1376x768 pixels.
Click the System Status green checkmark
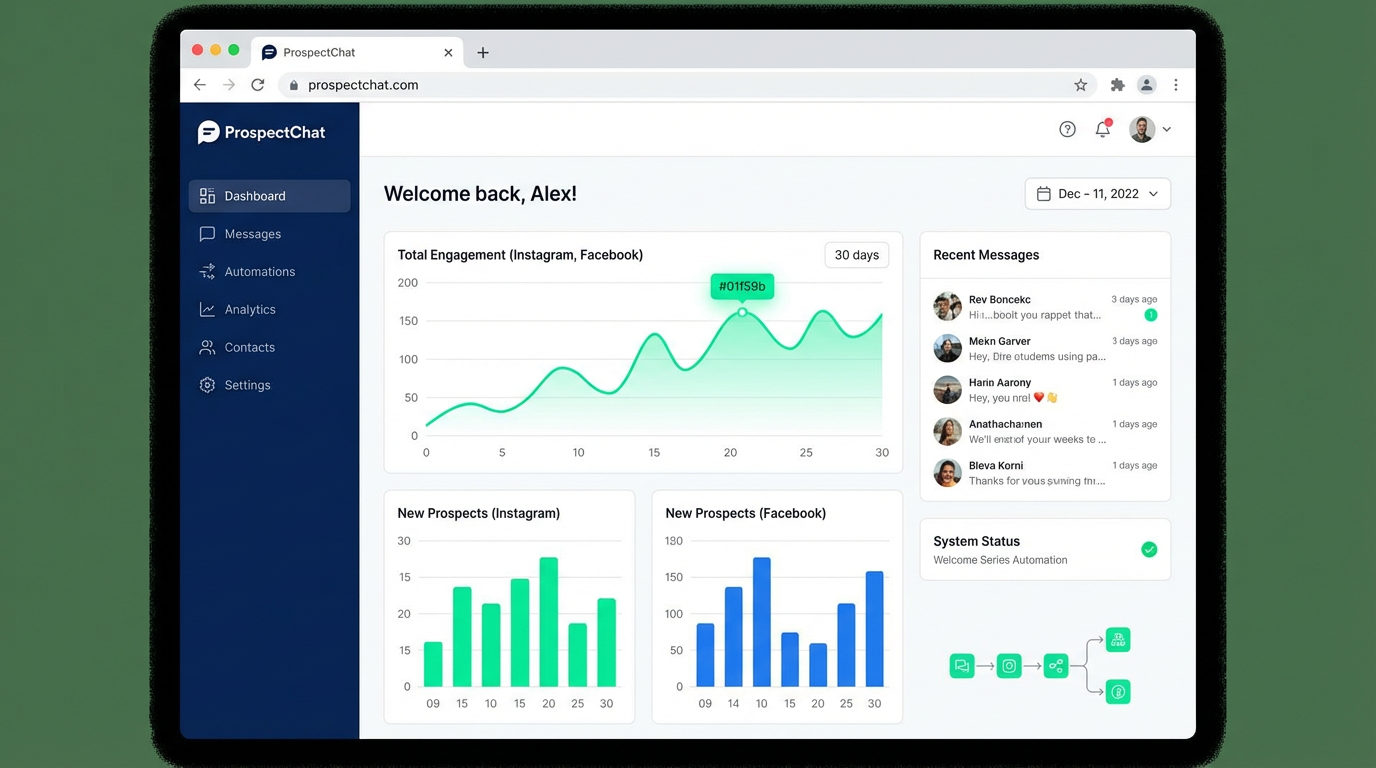[x=1147, y=550]
